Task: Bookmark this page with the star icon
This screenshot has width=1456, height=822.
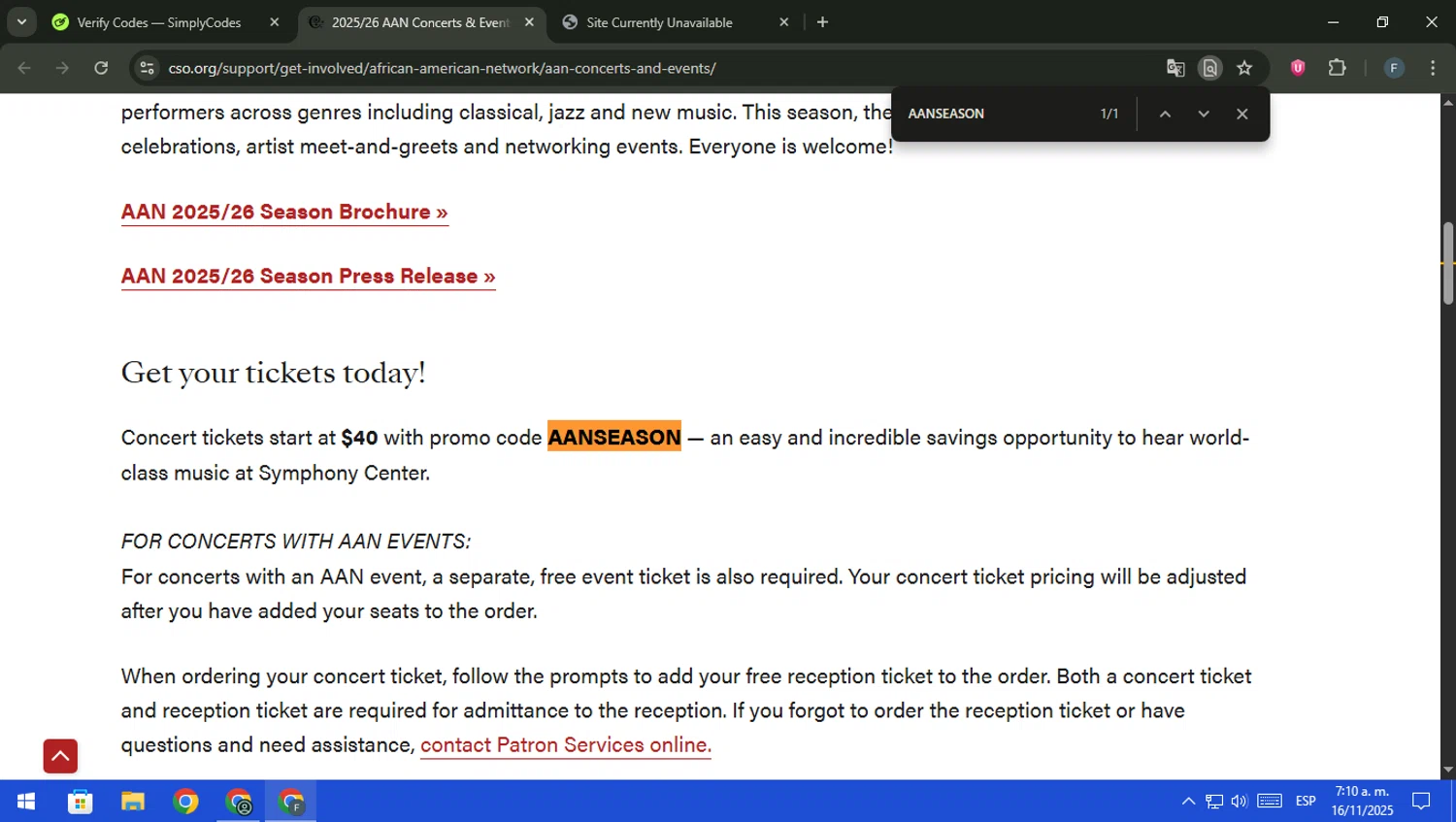Action: [1244, 68]
